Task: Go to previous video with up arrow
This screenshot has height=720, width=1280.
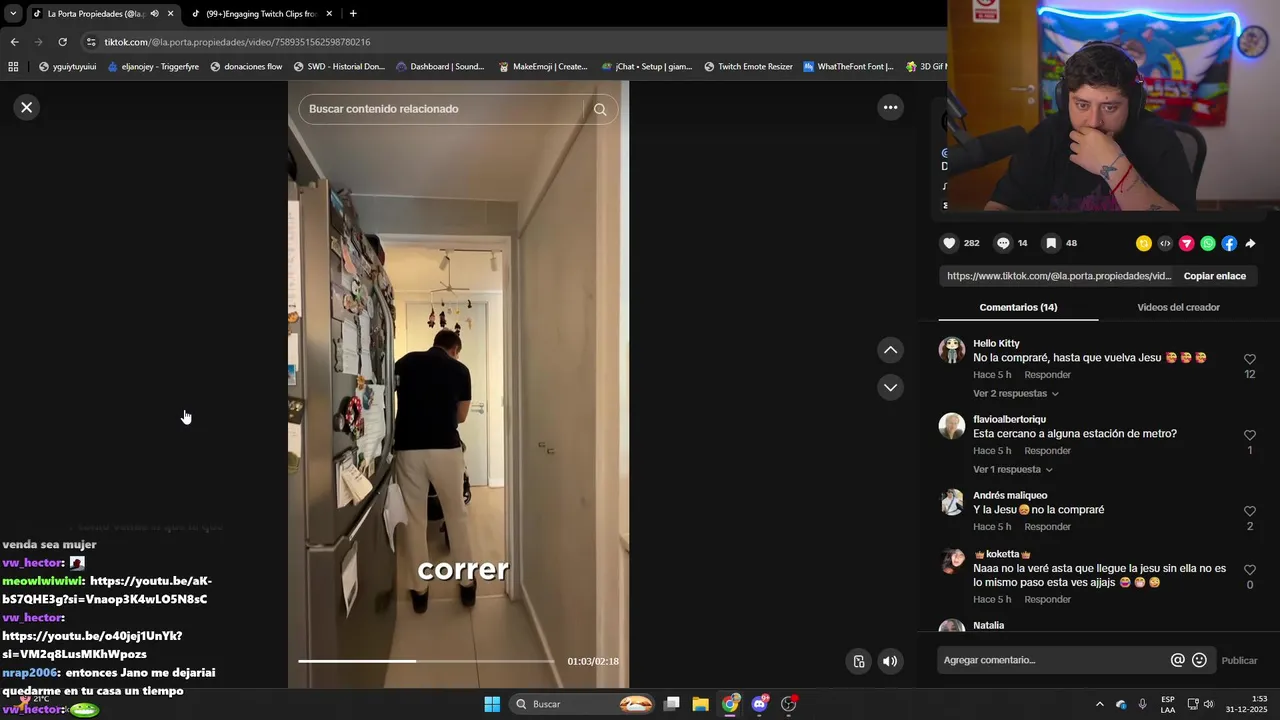Action: [890, 350]
